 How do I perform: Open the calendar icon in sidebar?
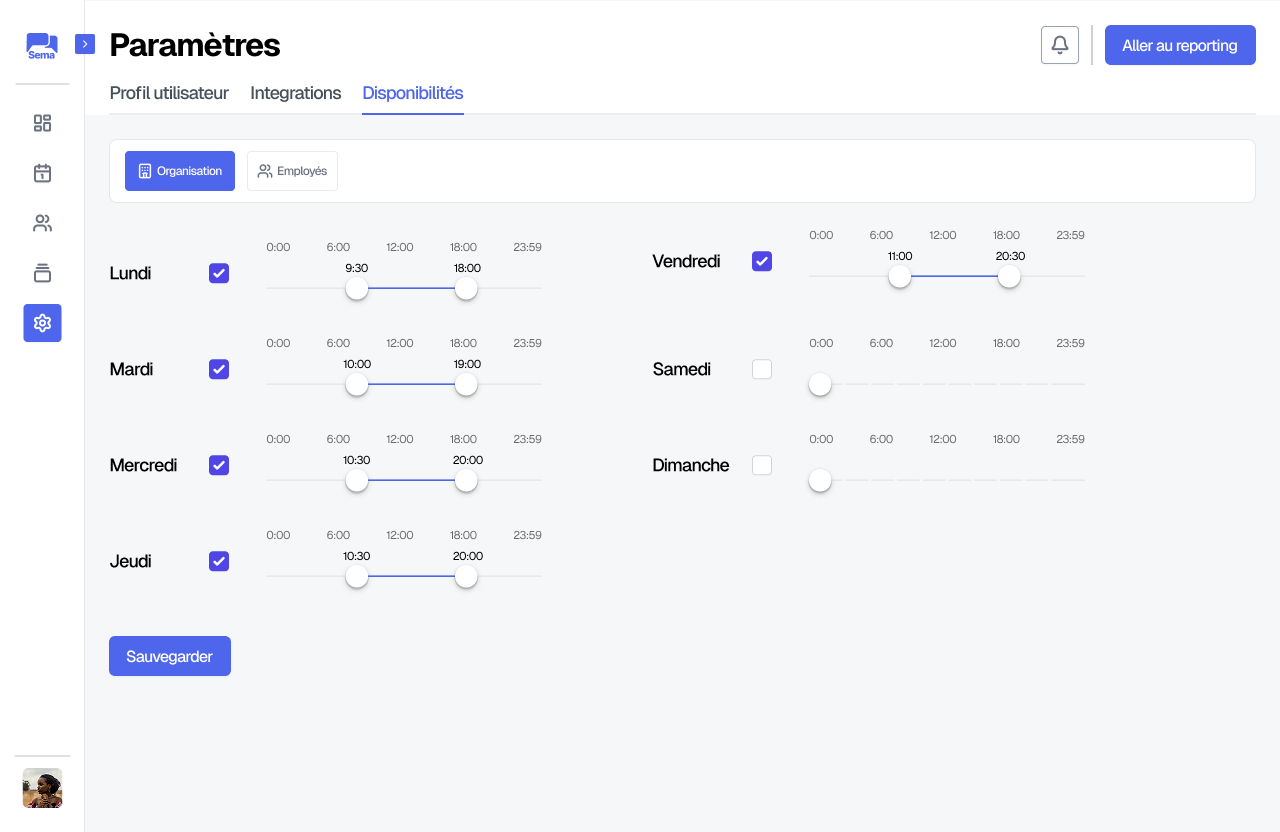pyautogui.click(x=42, y=173)
